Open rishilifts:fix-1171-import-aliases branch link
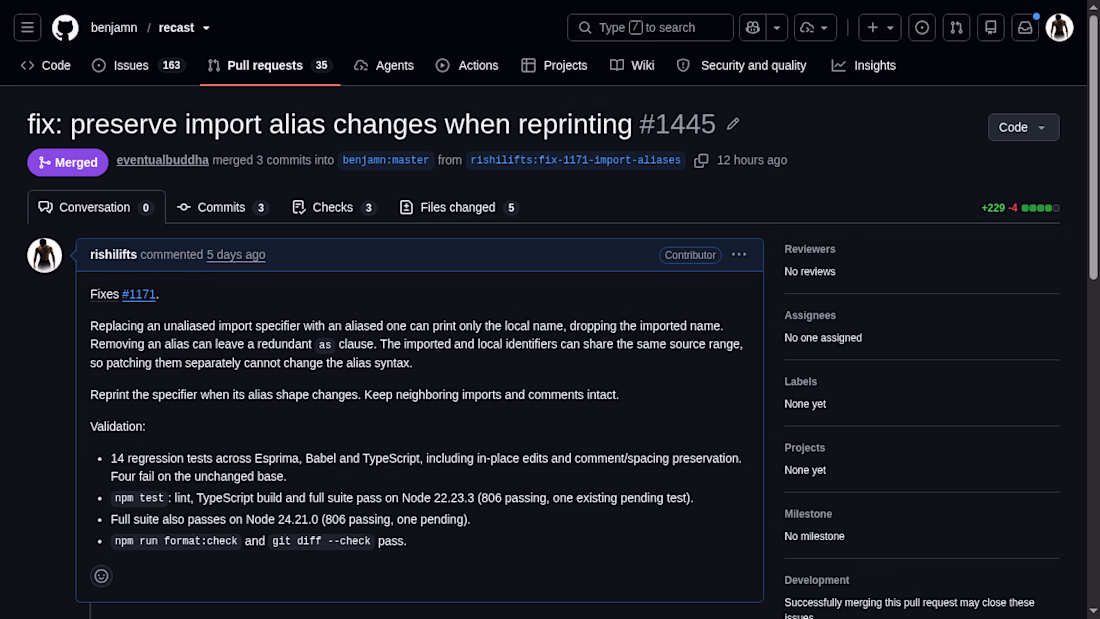The image size is (1100, 619). 575,161
